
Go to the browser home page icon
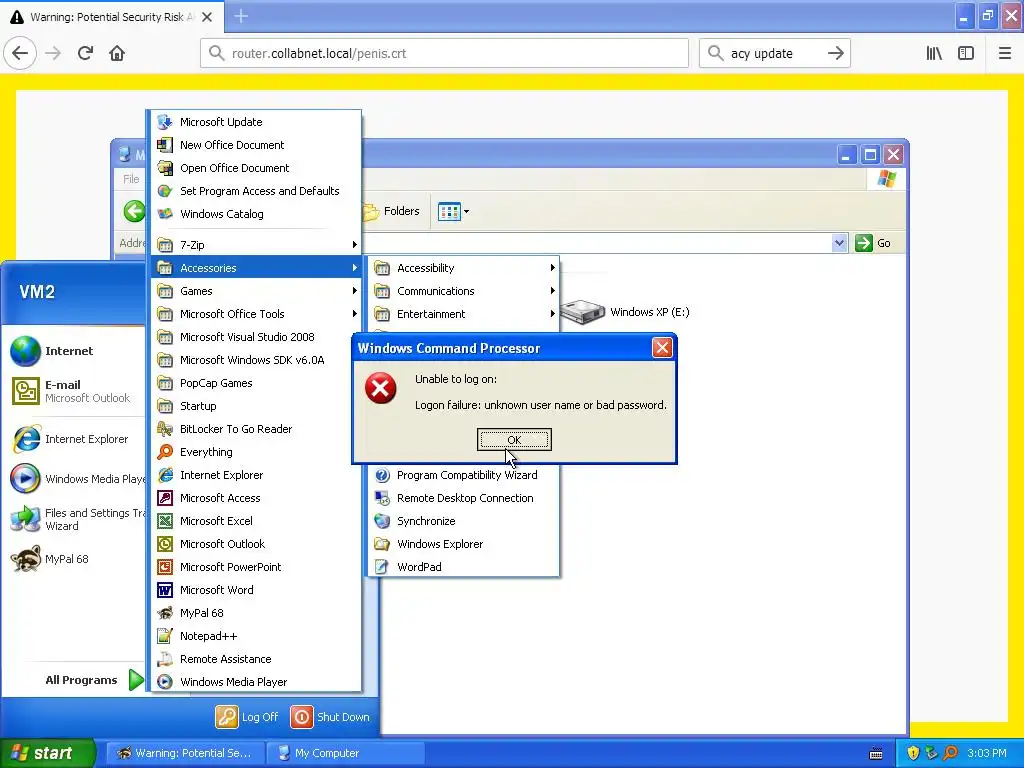(x=117, y=53)
